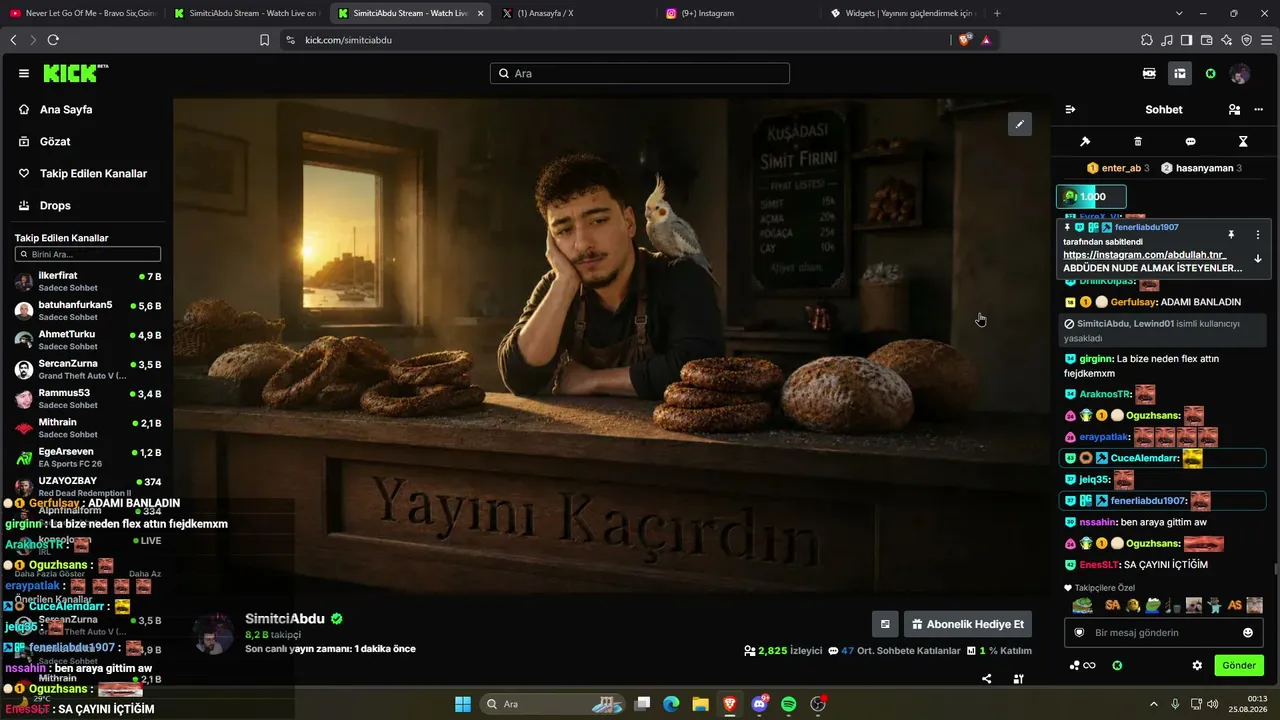Collapse the Sohbet chat panel
This screenshot has height=720, width=1280.
point(1070,110)
